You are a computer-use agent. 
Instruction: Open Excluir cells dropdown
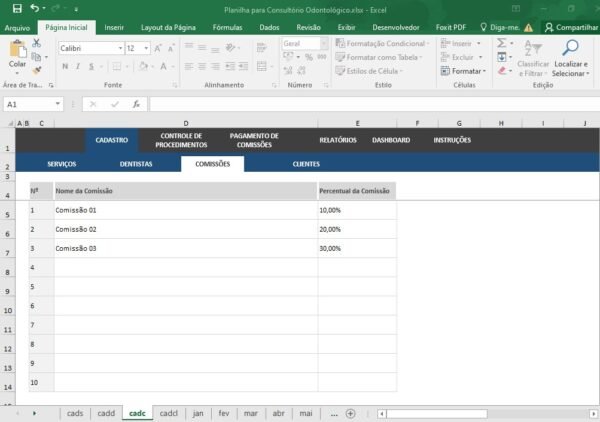(x=461, y=57)
